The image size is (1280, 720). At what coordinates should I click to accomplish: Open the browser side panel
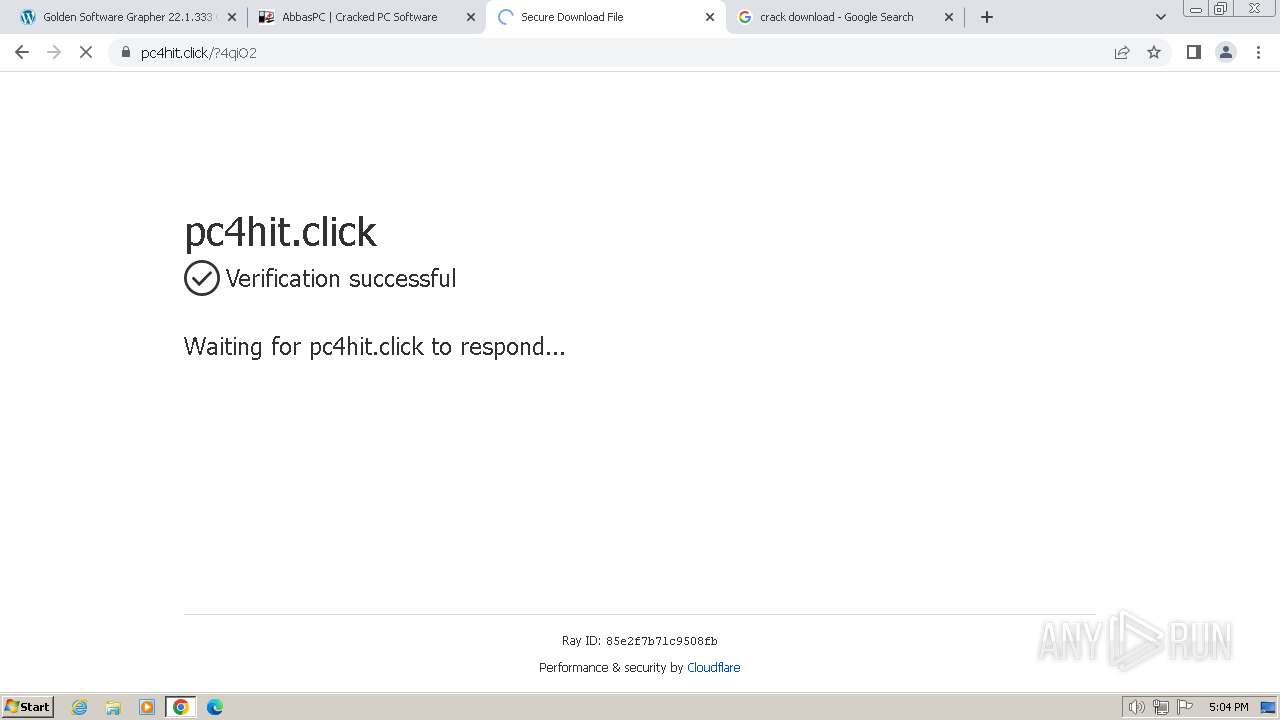tap(1193, 52)
